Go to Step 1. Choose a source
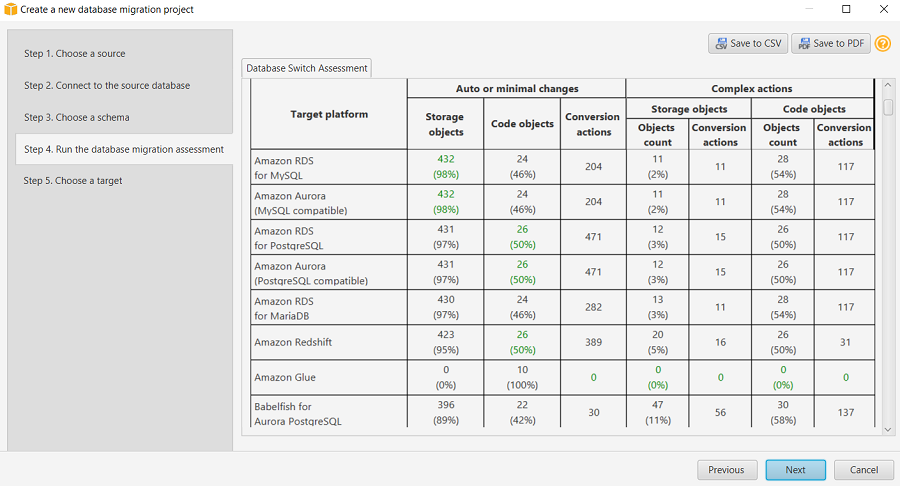Screen dimensions: 900x486 coord(75,54)
